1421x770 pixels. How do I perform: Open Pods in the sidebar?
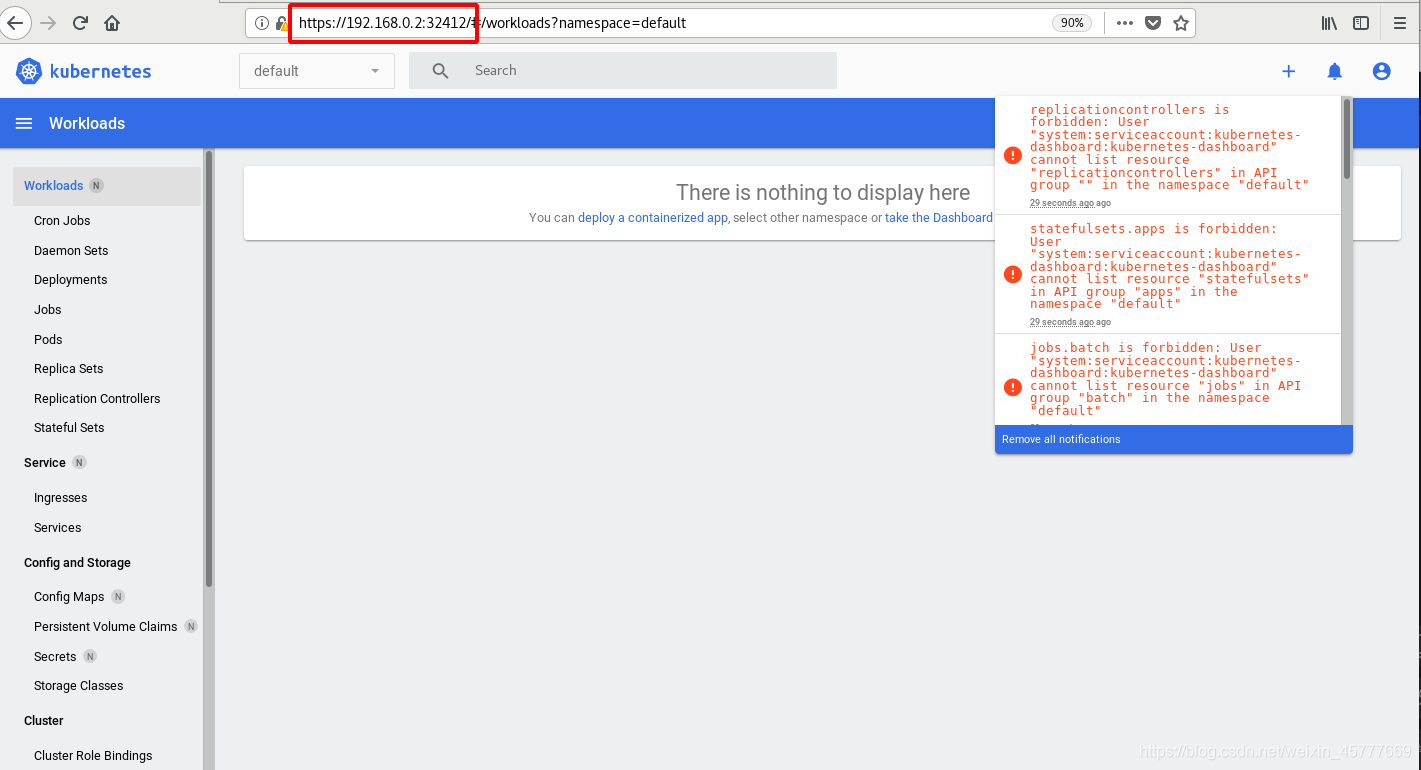pyautogui.click(x=48, y=340)
